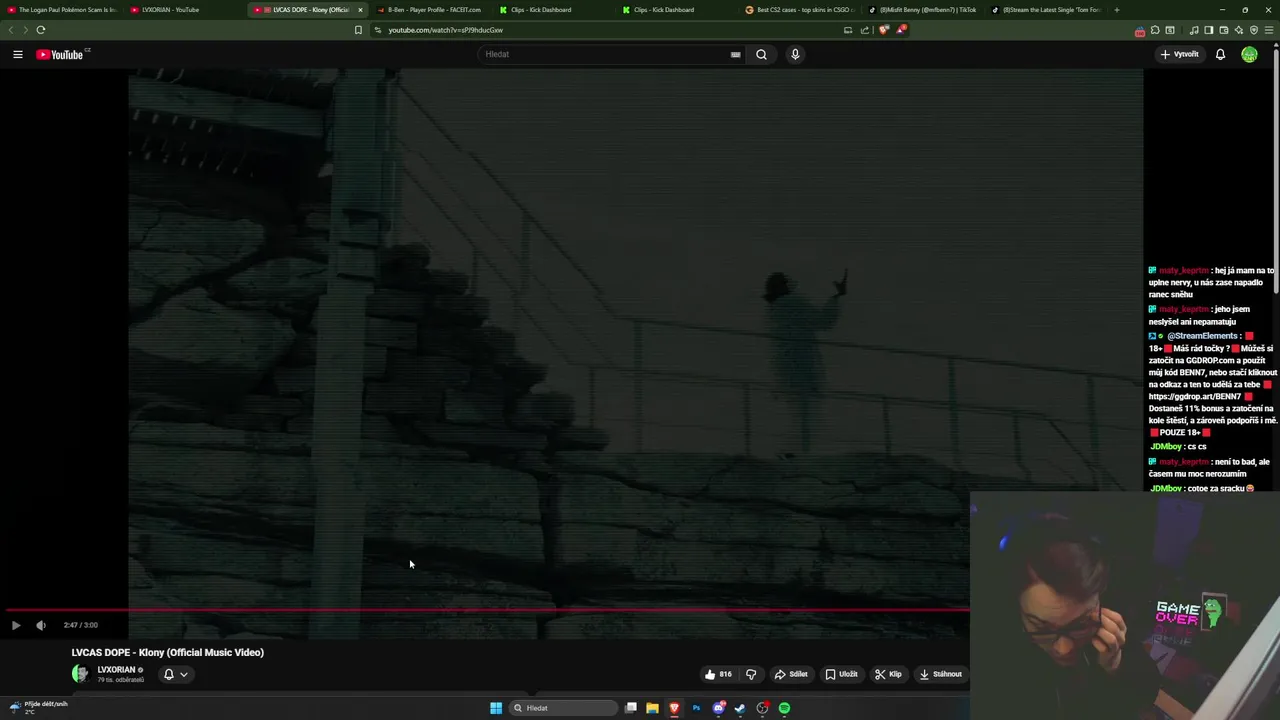
Task: Open the YouTube hamburger guide menu
Action: (x=18, y=54)
